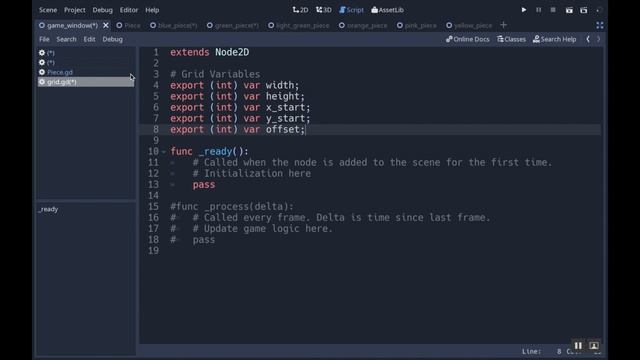Close the game_window scene tab
Screen dimensions: 640x360
tap(106, 25)
